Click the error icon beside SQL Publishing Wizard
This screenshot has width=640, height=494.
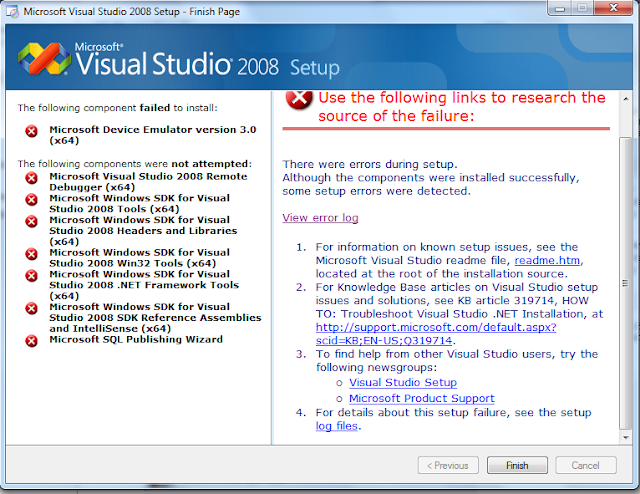31,341
